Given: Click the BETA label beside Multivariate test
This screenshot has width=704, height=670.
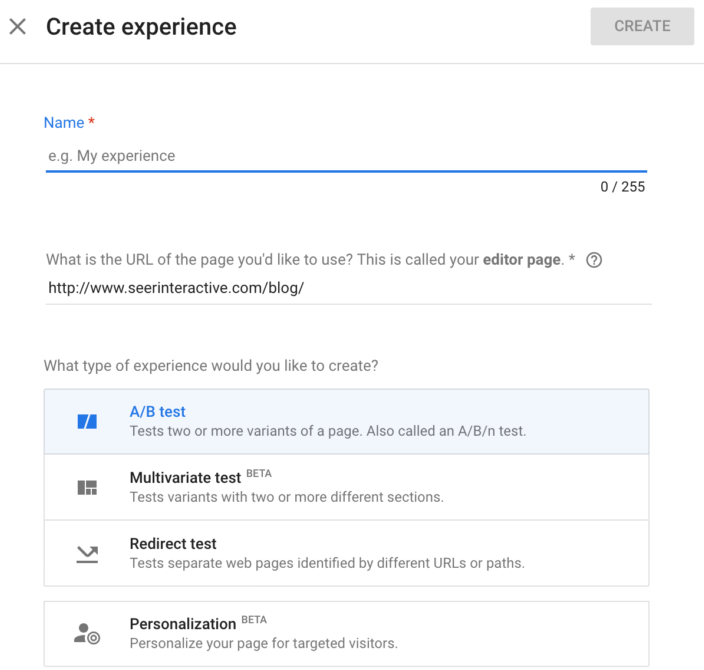Looking at the screenshot, I should click(260, 474).
